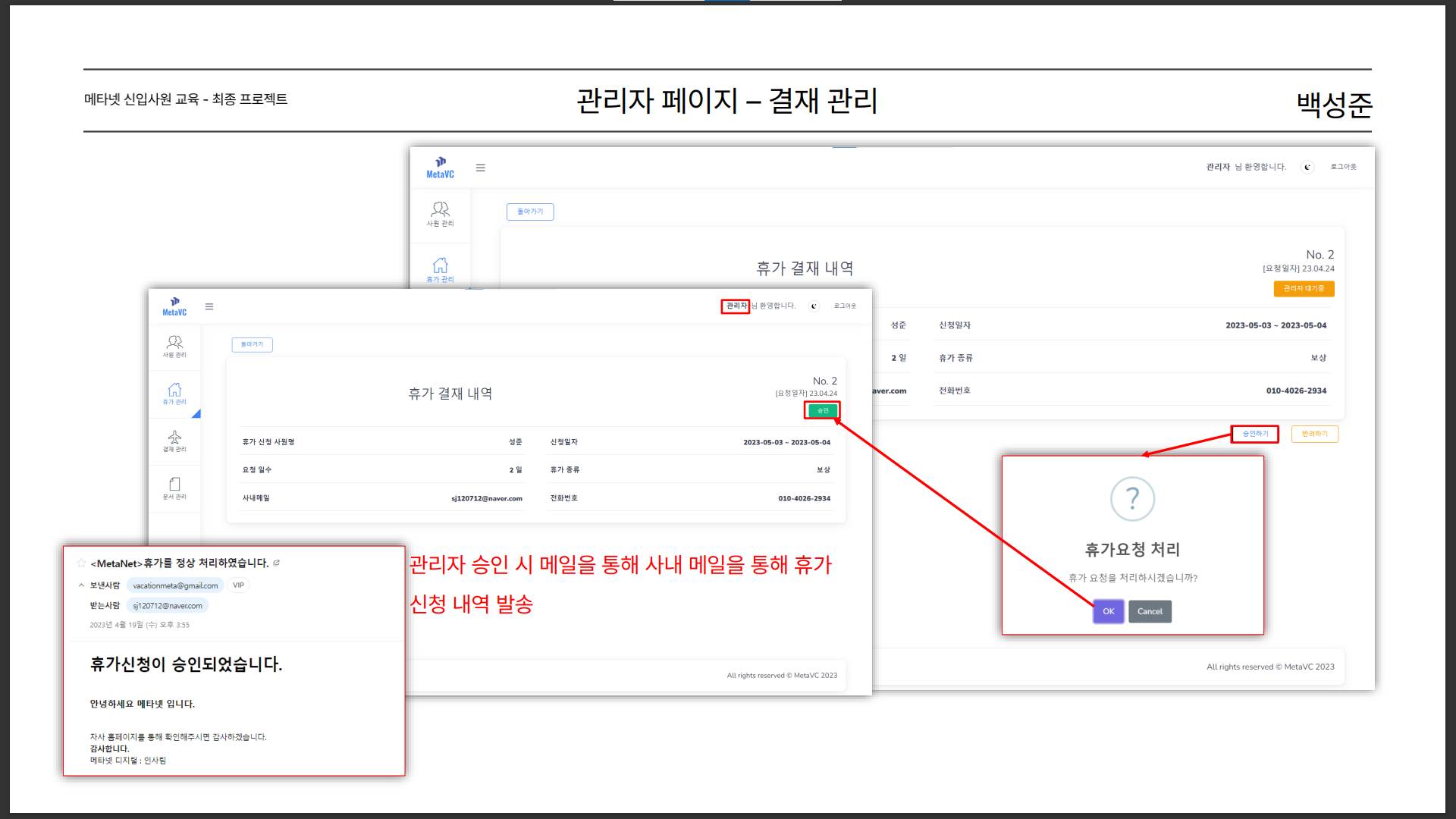Click 로그아웃 in the front window header

tap(845, 306)
